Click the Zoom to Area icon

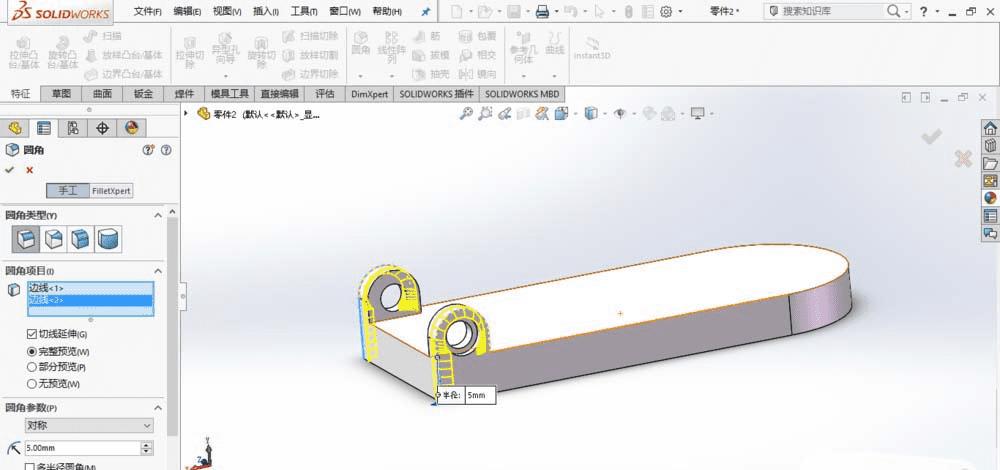pyautogui.click(x=485, y=114)
